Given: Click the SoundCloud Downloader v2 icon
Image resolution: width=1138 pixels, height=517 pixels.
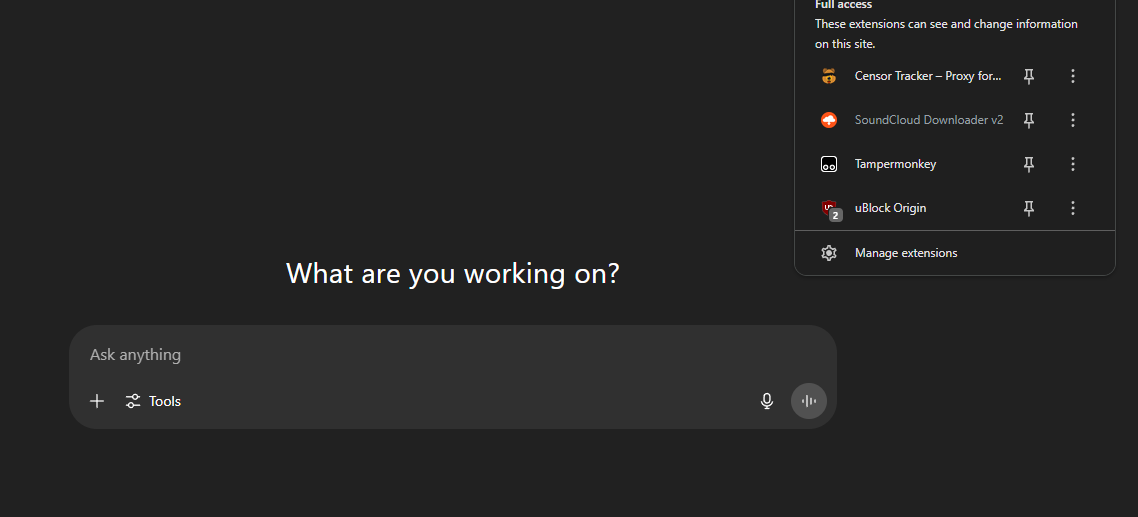Looking at the screenshot, I should [829, 120].
